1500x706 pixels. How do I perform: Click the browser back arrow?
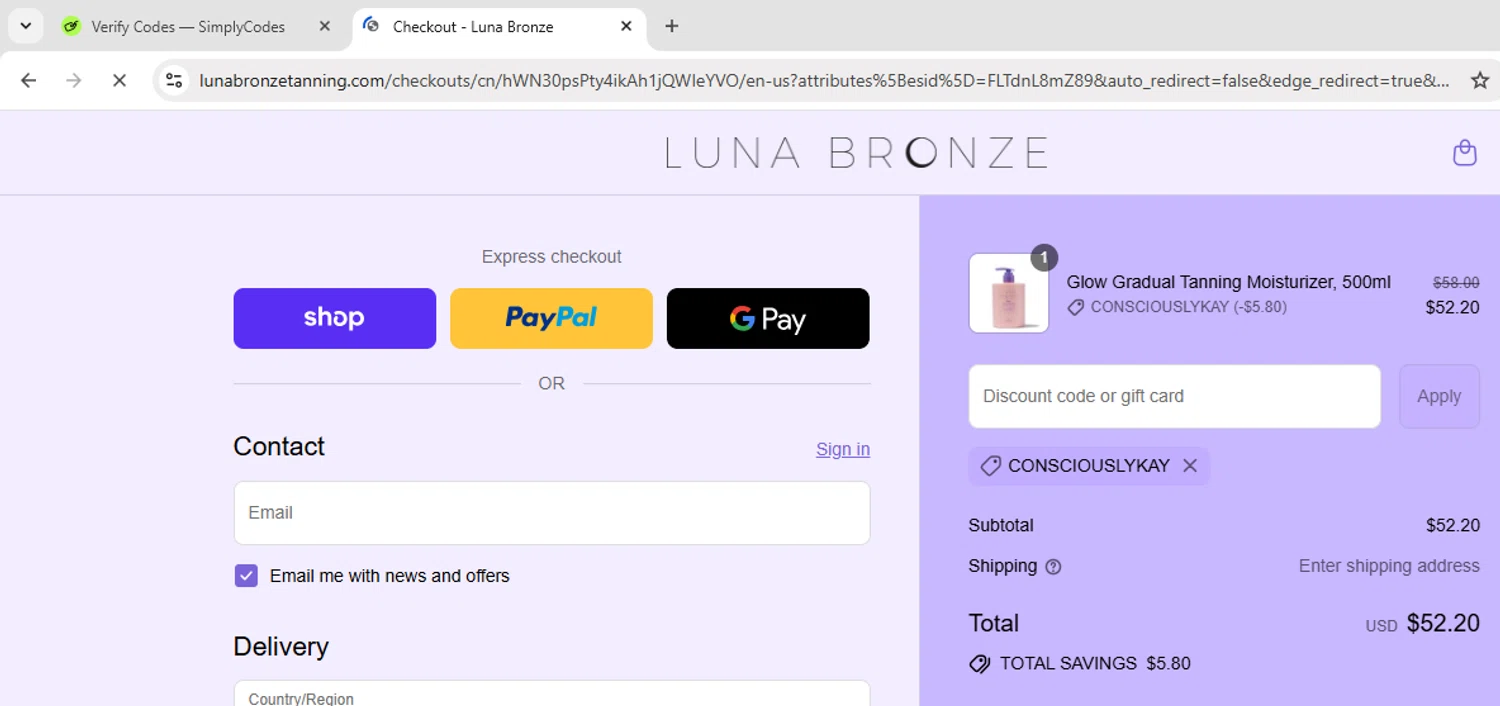28,80
